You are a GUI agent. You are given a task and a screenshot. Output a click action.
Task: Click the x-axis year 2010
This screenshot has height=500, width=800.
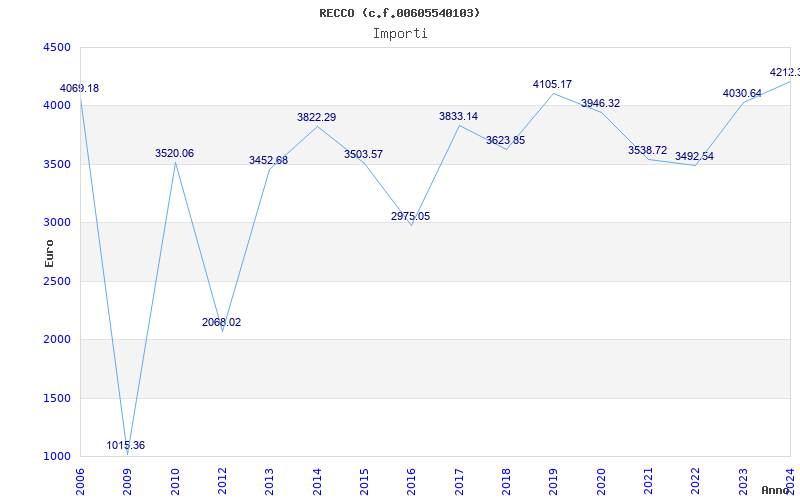175,482
